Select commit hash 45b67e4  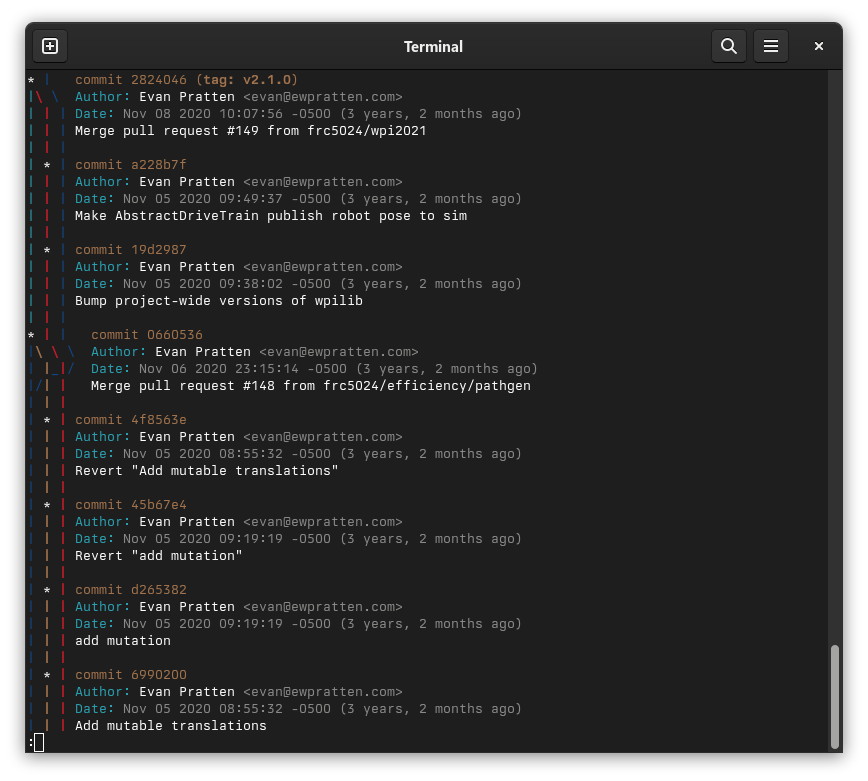tap(159, 505)
